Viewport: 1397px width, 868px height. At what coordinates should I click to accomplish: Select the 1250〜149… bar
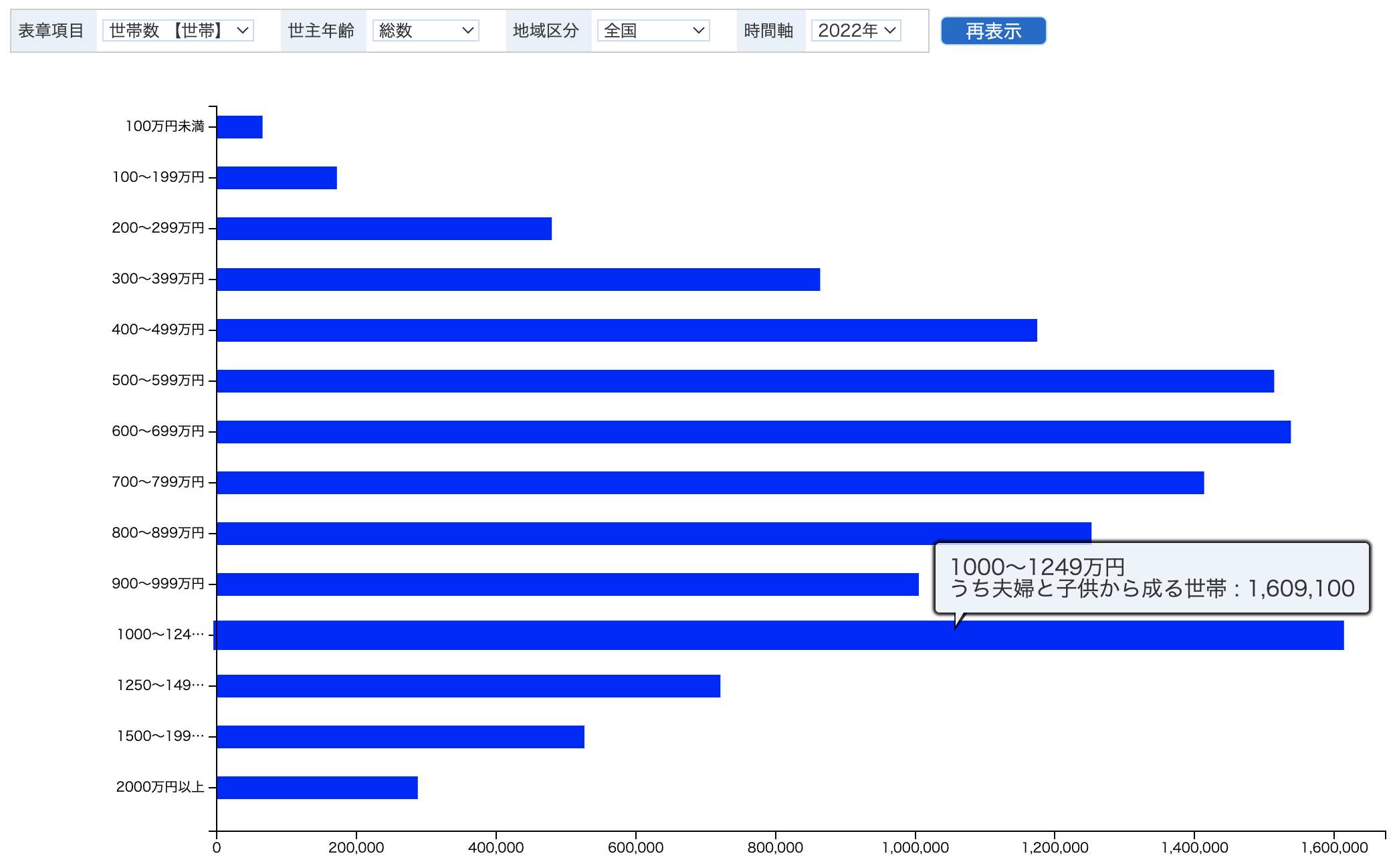468,686
